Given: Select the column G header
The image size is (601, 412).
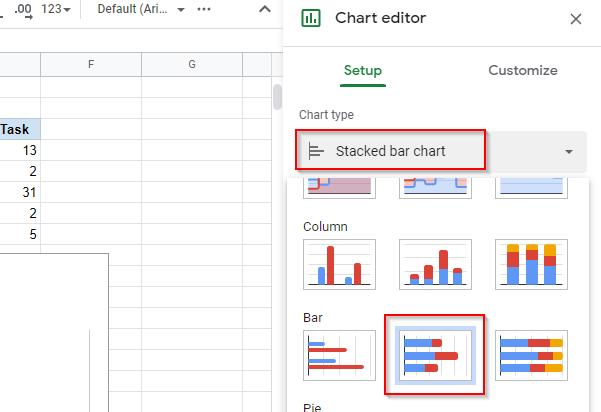Looking at the screenshot, I should tap(192, 65).
